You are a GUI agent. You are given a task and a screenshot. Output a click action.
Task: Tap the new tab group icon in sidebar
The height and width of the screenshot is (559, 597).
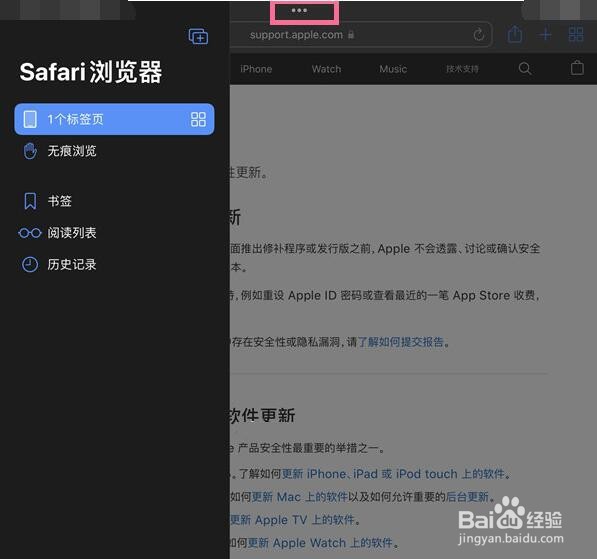(x=198, y=36)
